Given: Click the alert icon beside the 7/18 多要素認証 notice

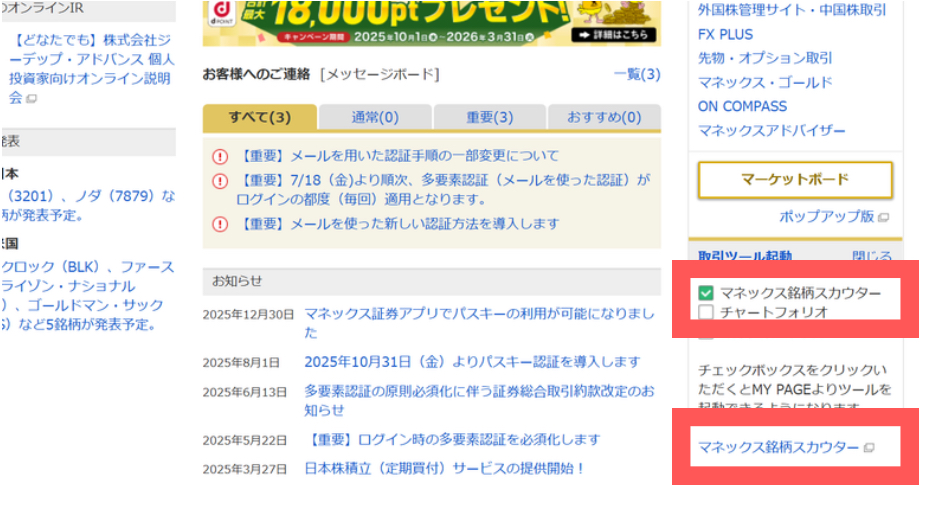Looking at the screenshot, I should coord(220,181).
